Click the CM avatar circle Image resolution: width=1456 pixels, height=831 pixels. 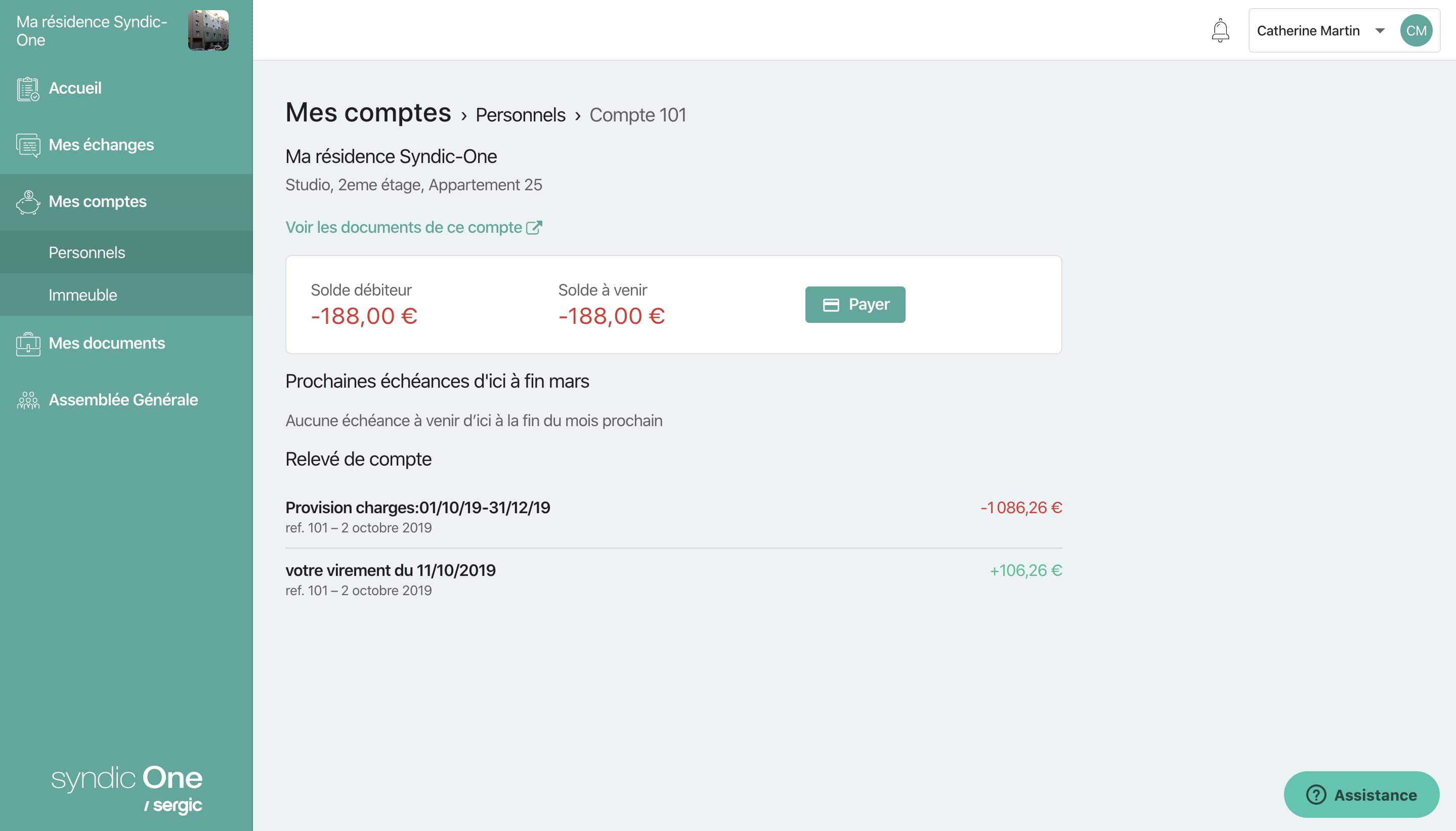tap(1416, 31)
